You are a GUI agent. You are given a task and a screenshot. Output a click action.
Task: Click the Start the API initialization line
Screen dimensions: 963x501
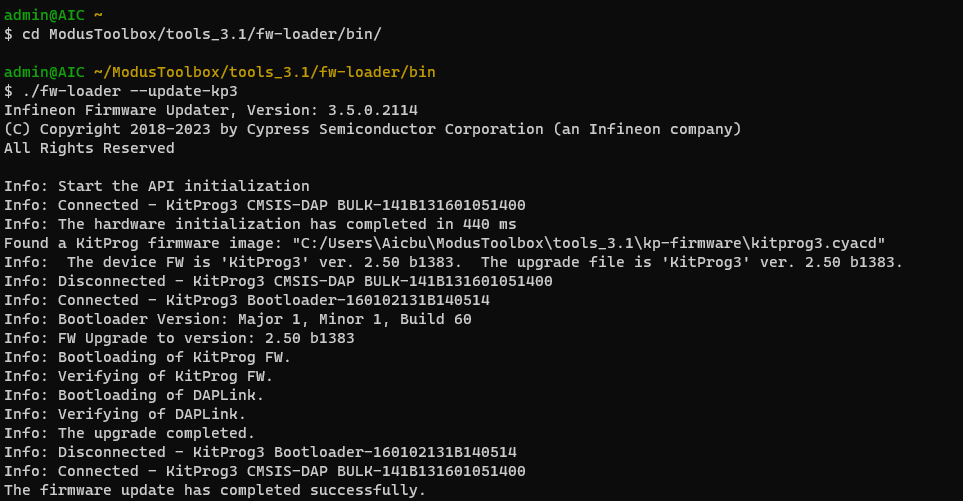pyautogui.click(x=157, y=186)
